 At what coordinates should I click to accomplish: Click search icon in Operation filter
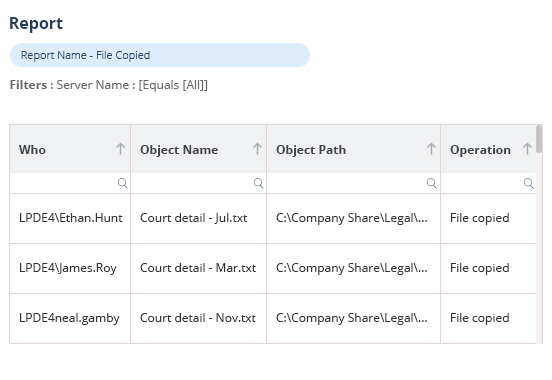[528, 183]
